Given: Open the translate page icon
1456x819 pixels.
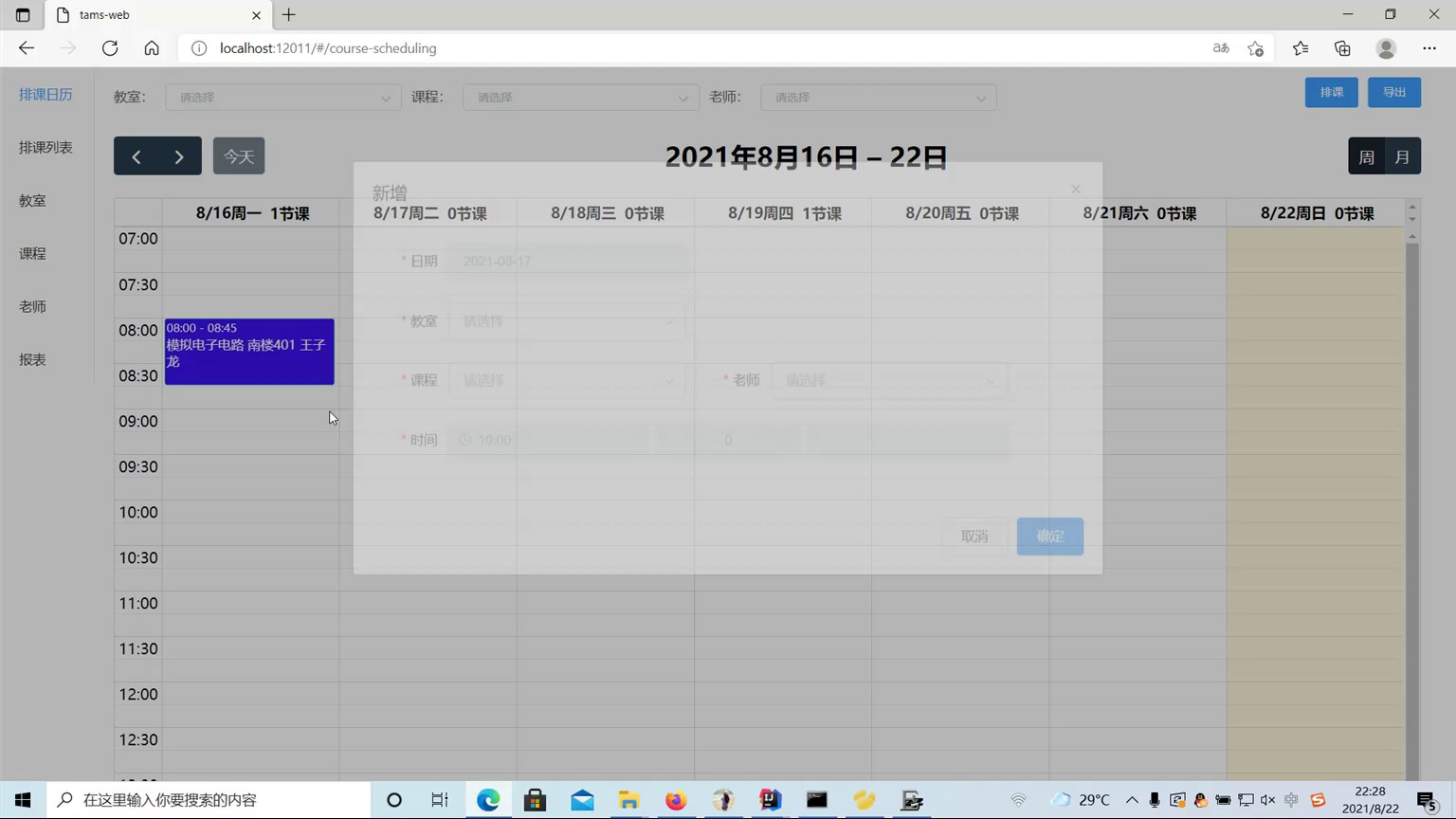Looking at the screenshot, I should click(x=1221, y=48).
